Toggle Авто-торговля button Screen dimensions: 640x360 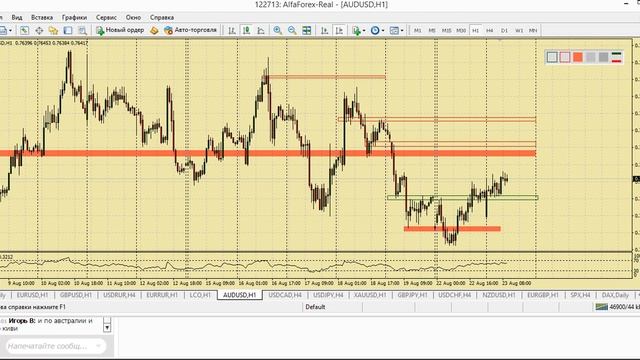pyautogui.click(x=190, y=30)
